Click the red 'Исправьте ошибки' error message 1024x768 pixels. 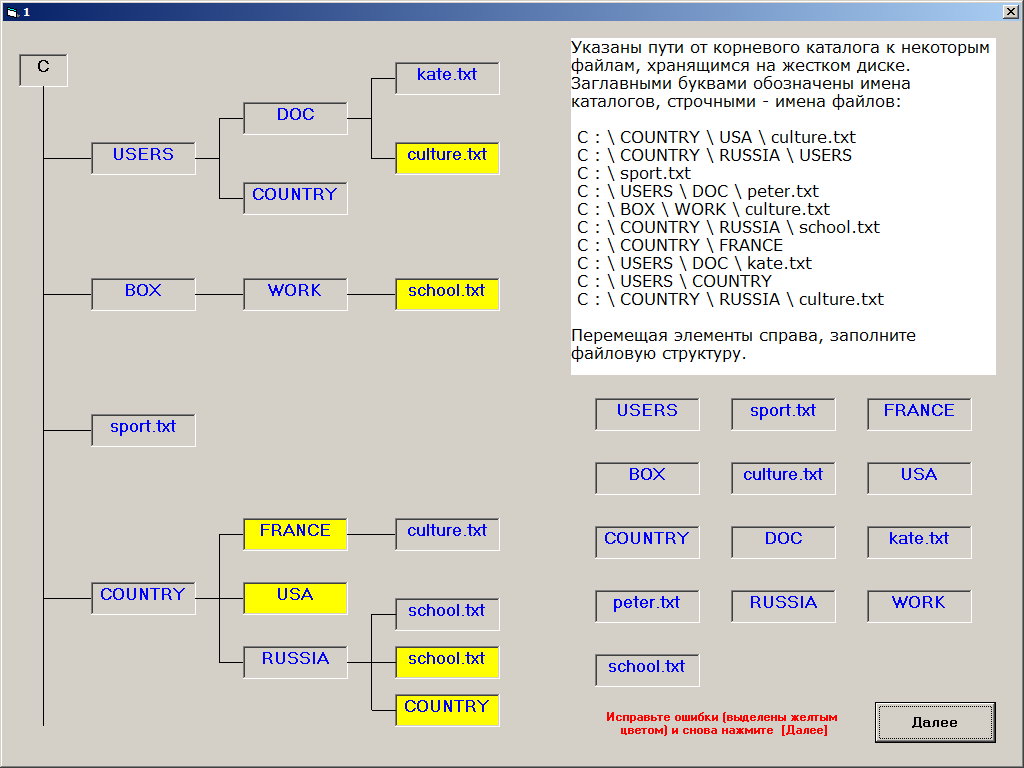pyautogui.click(x=722, y=724)
